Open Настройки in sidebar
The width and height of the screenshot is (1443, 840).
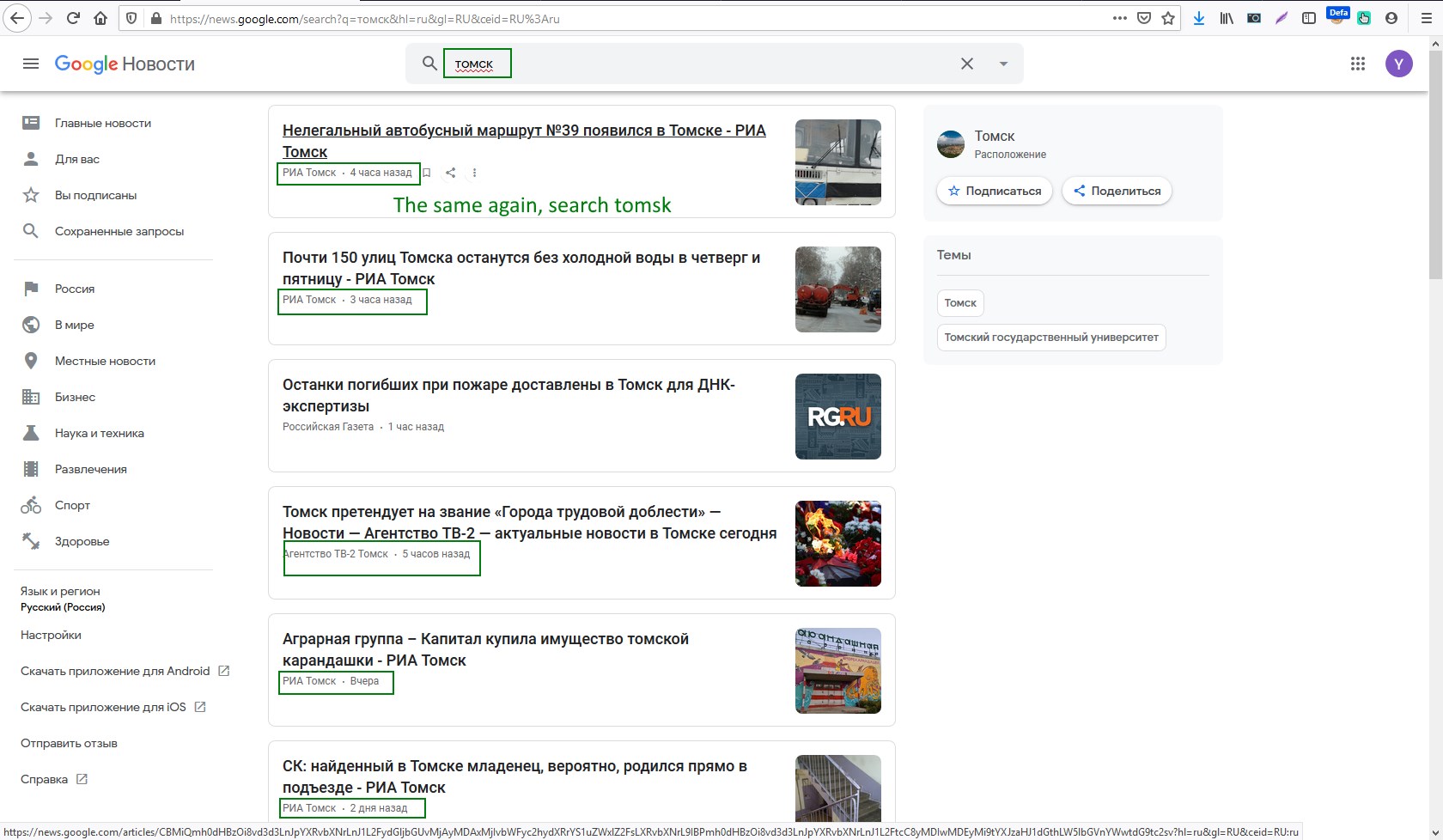51,635
